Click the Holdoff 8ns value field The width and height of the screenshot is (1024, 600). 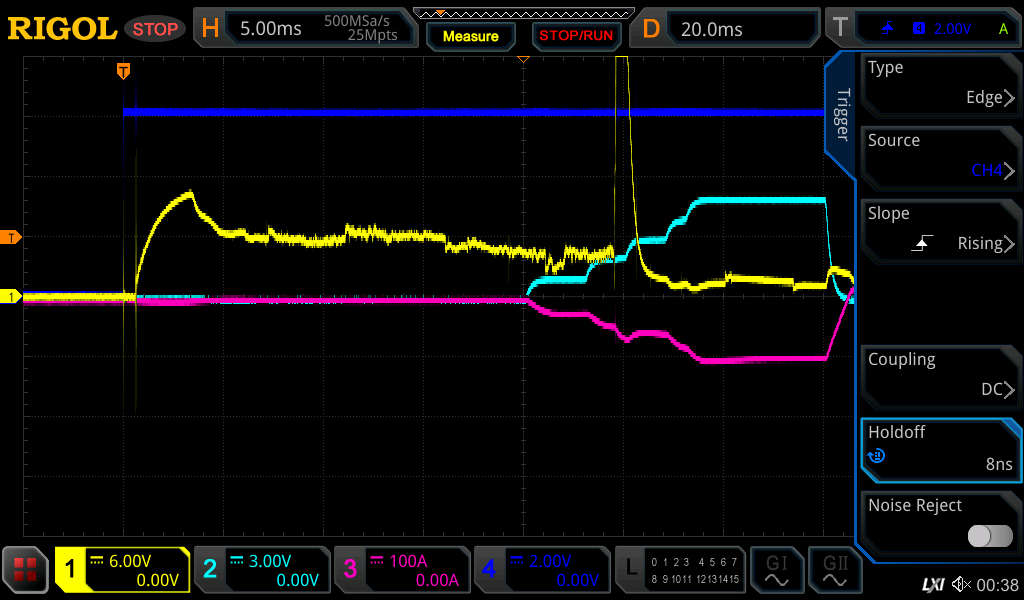coord(940,449)
